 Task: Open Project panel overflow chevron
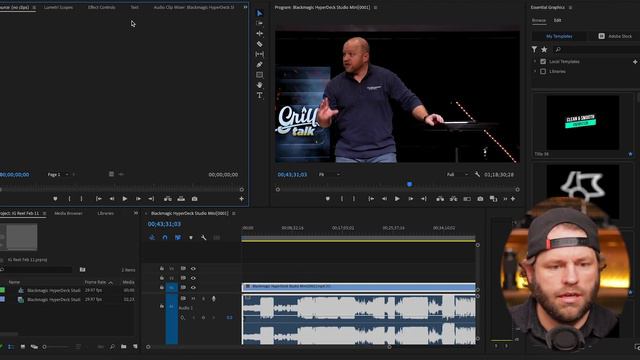coord(136,213)
